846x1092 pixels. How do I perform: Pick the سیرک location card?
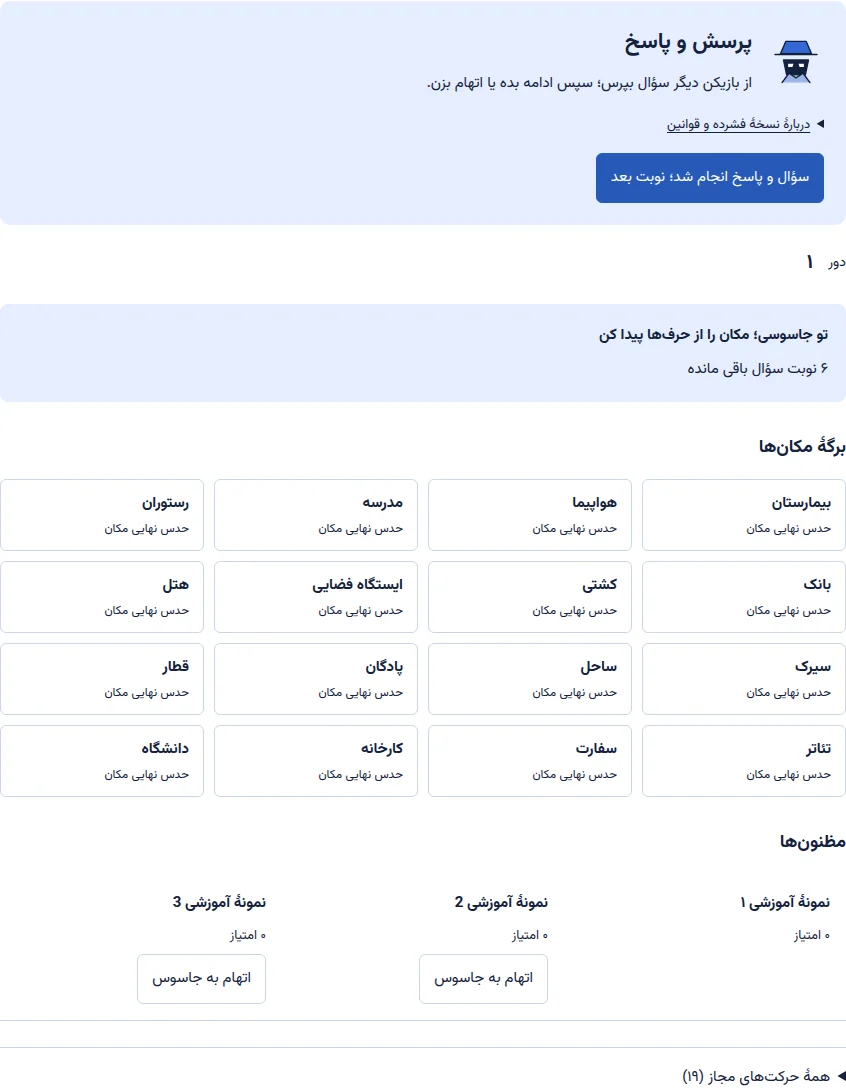point(744,679)
